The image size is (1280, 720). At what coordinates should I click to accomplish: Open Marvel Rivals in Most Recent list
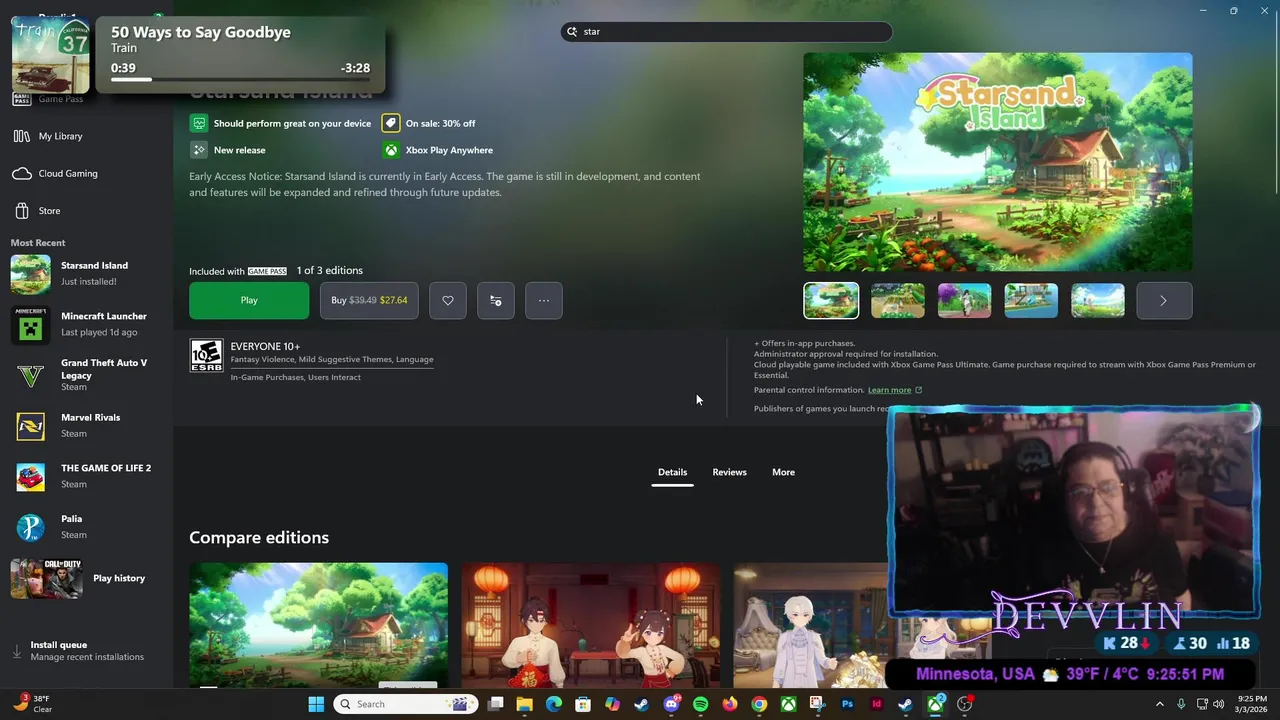tap(87, 426)
